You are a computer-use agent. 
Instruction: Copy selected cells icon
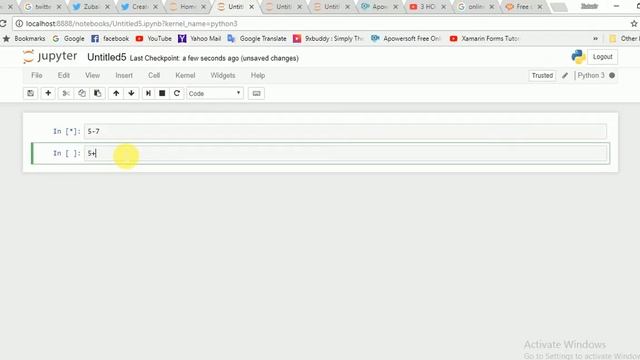pyautogui.click(x=82, y=93)
